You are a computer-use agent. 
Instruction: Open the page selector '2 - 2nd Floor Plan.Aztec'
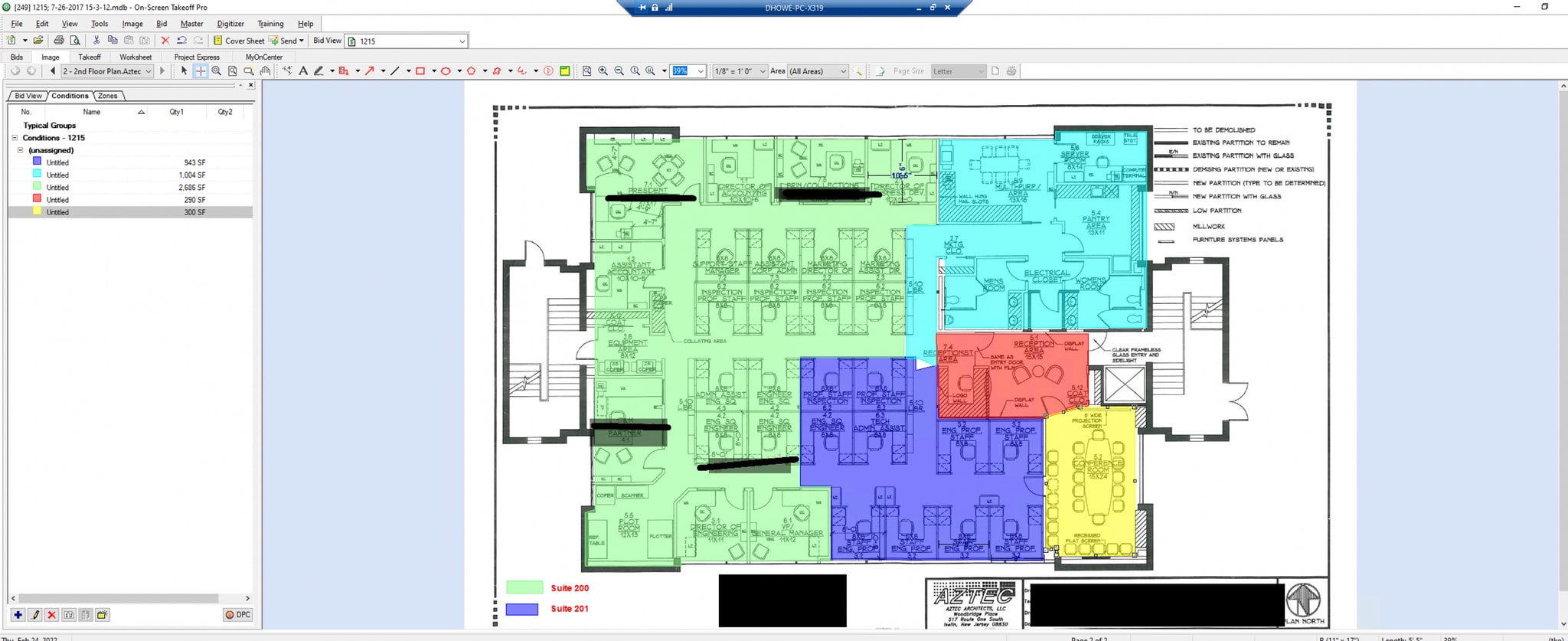tap(106, 71)
